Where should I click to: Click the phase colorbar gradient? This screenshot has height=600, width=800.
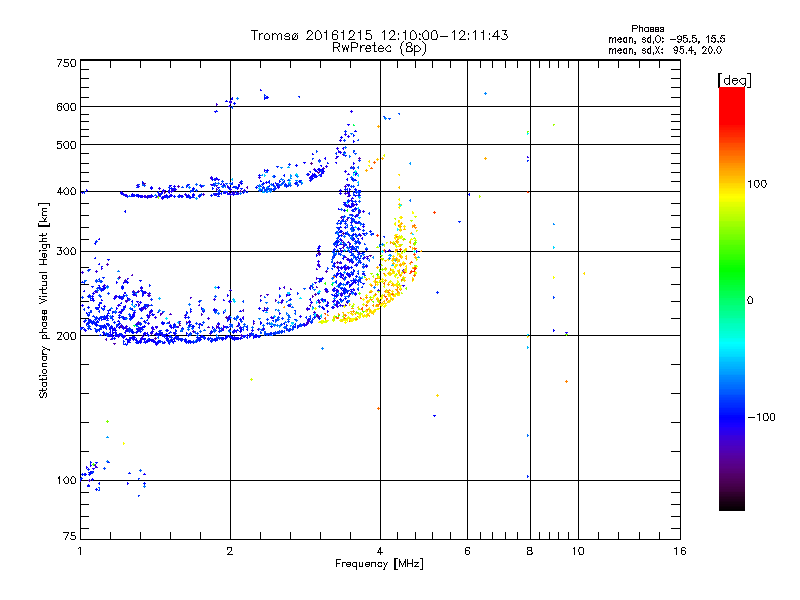point(732,299)
